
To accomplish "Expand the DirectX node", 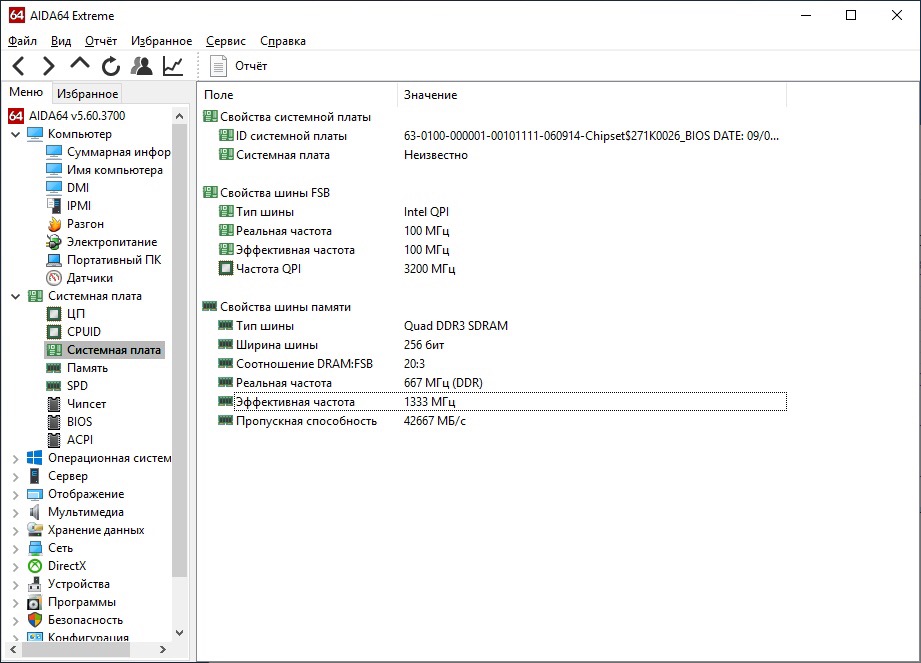I will (x=15, y=567).
